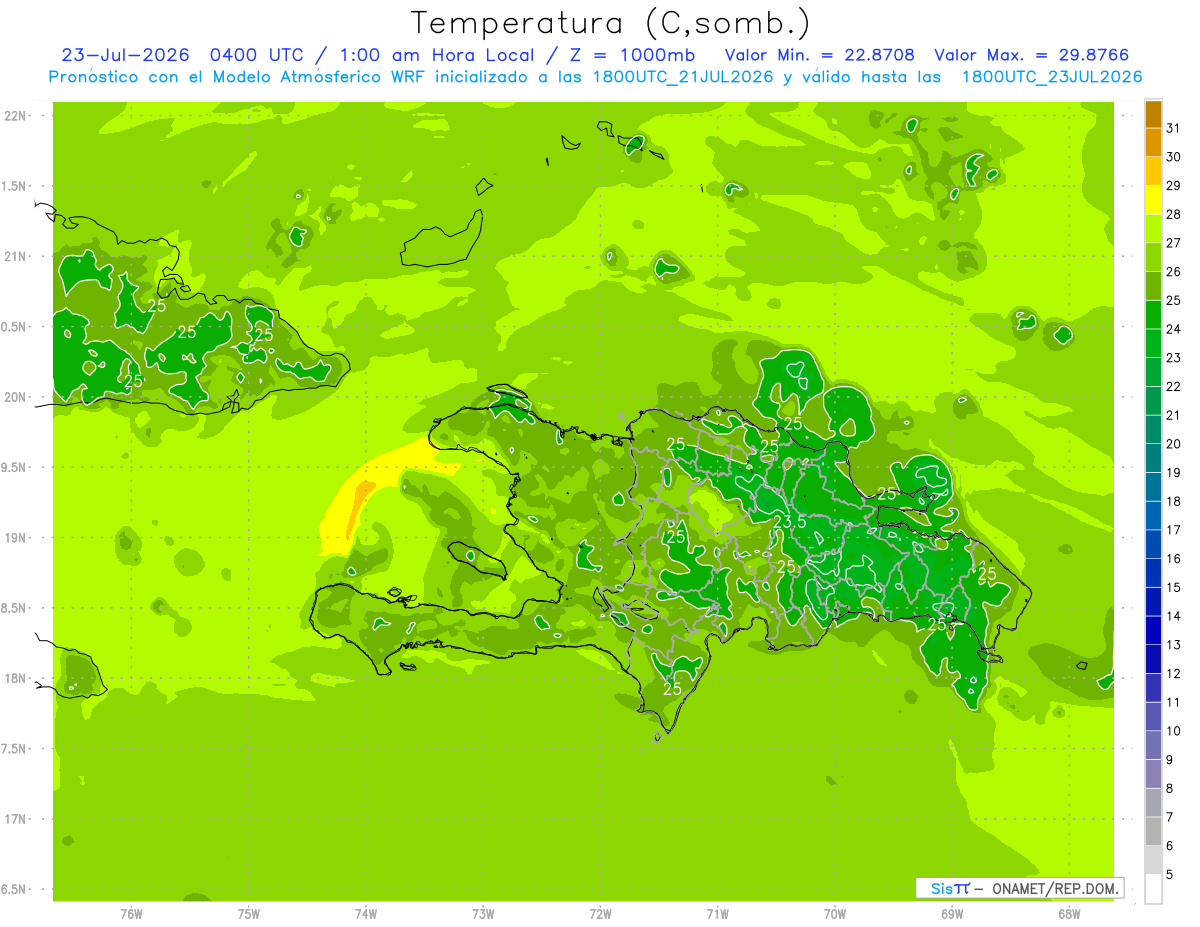Click the "72W" longitude axis label
The width and height of the screenshot is (1200, 927).
(x=600, y=914)
